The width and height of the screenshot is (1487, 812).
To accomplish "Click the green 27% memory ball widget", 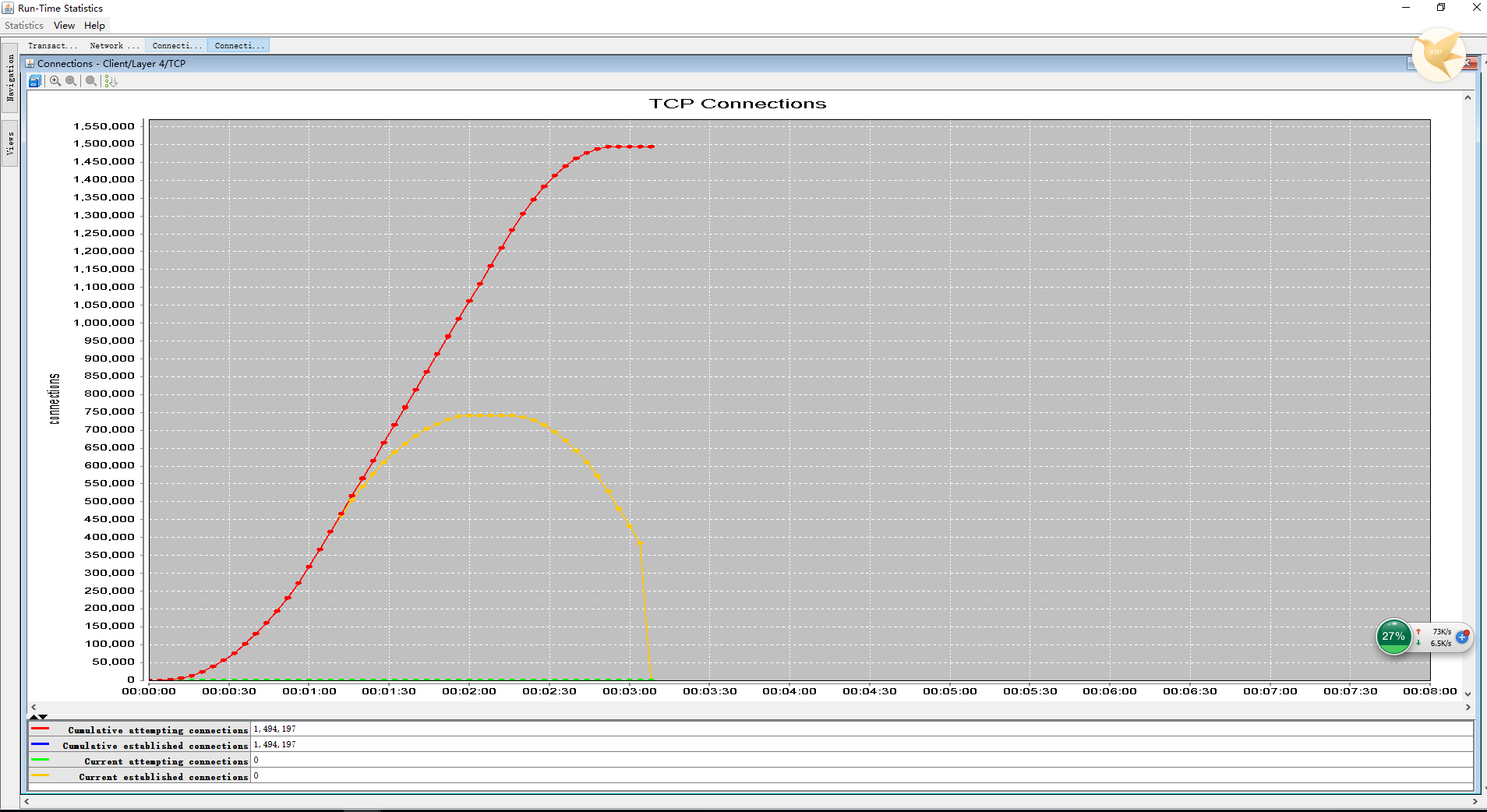I will 1393,637.
